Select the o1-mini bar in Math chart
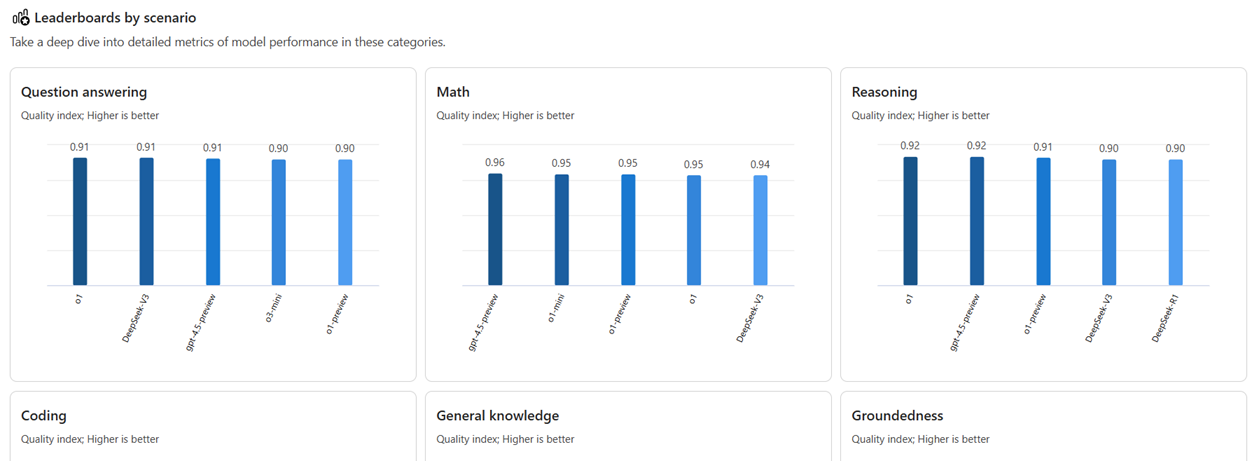1252x461 pixels. 562,230
